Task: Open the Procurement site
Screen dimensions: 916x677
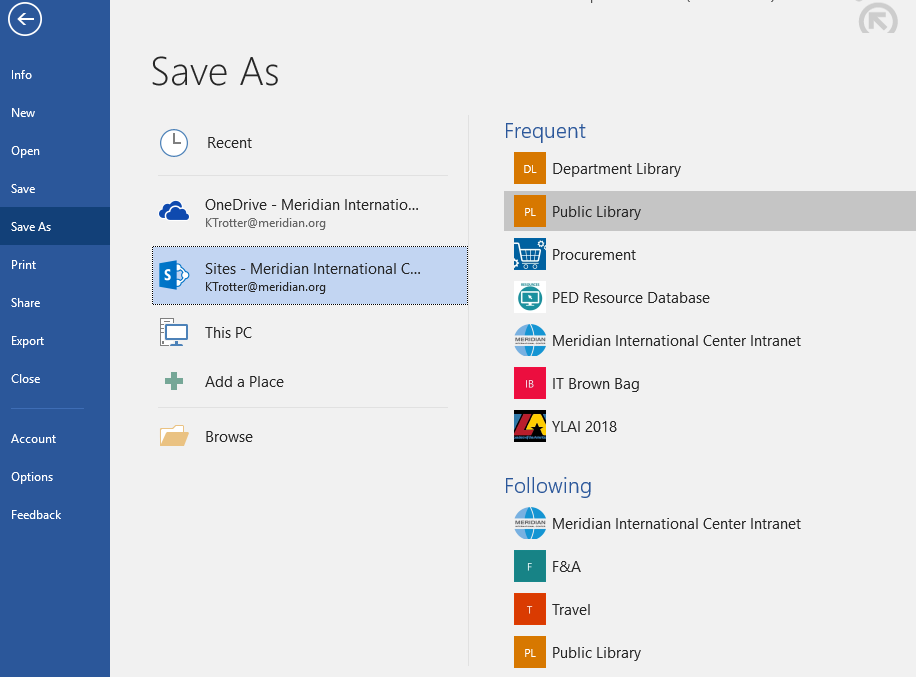Action: click(x=594, y=255)
